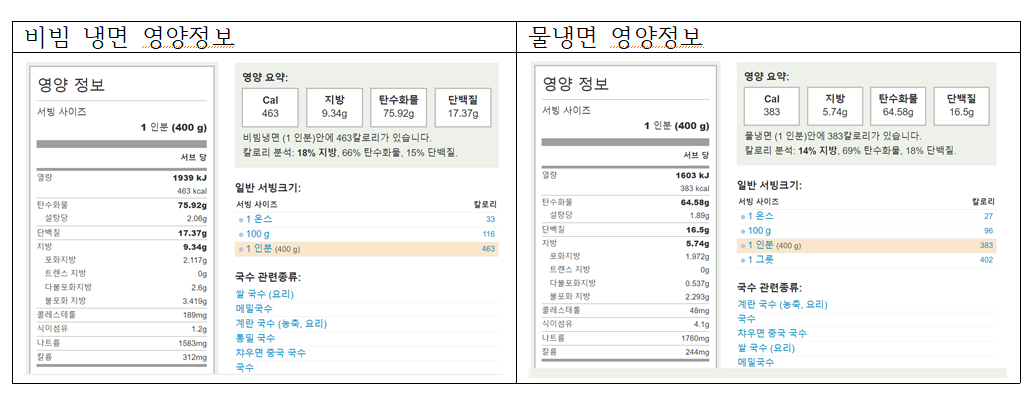The image size is (1031, 395).
Task: Click the 비빔 냉면 영양정보 heading
Action: [130, 37]
